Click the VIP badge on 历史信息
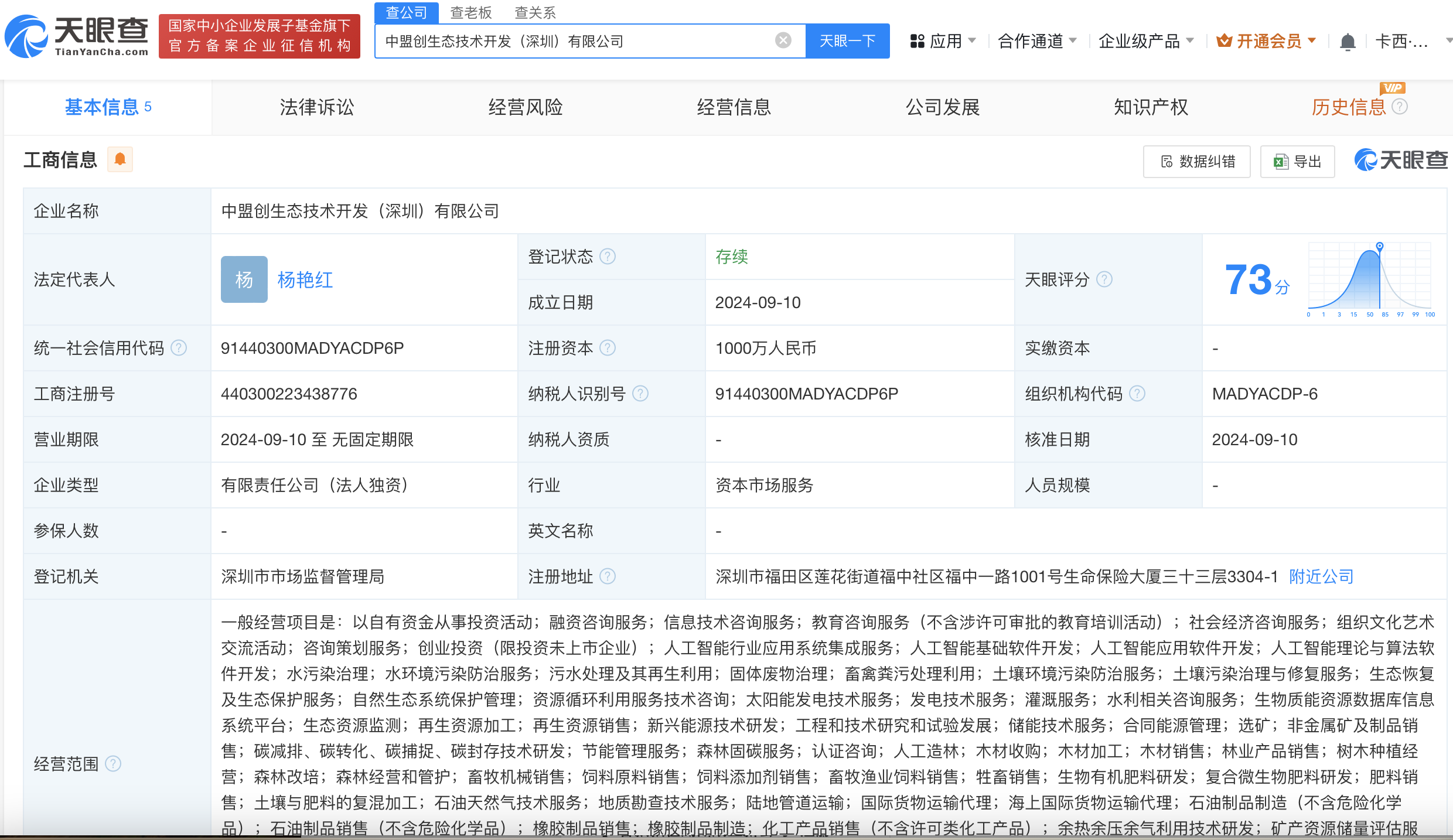 pos(1393,89)
